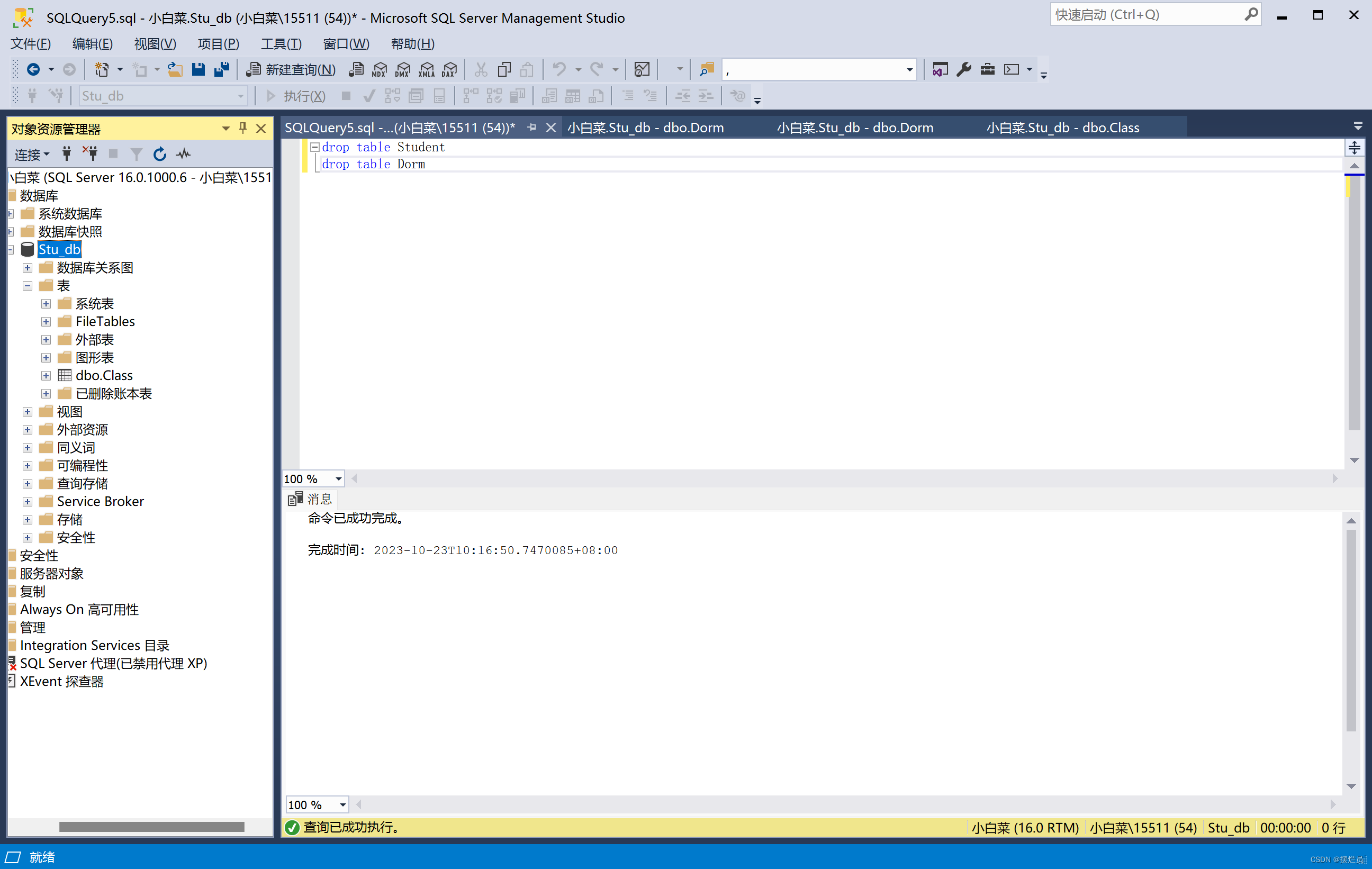Open the 连接 connect button

32,155
